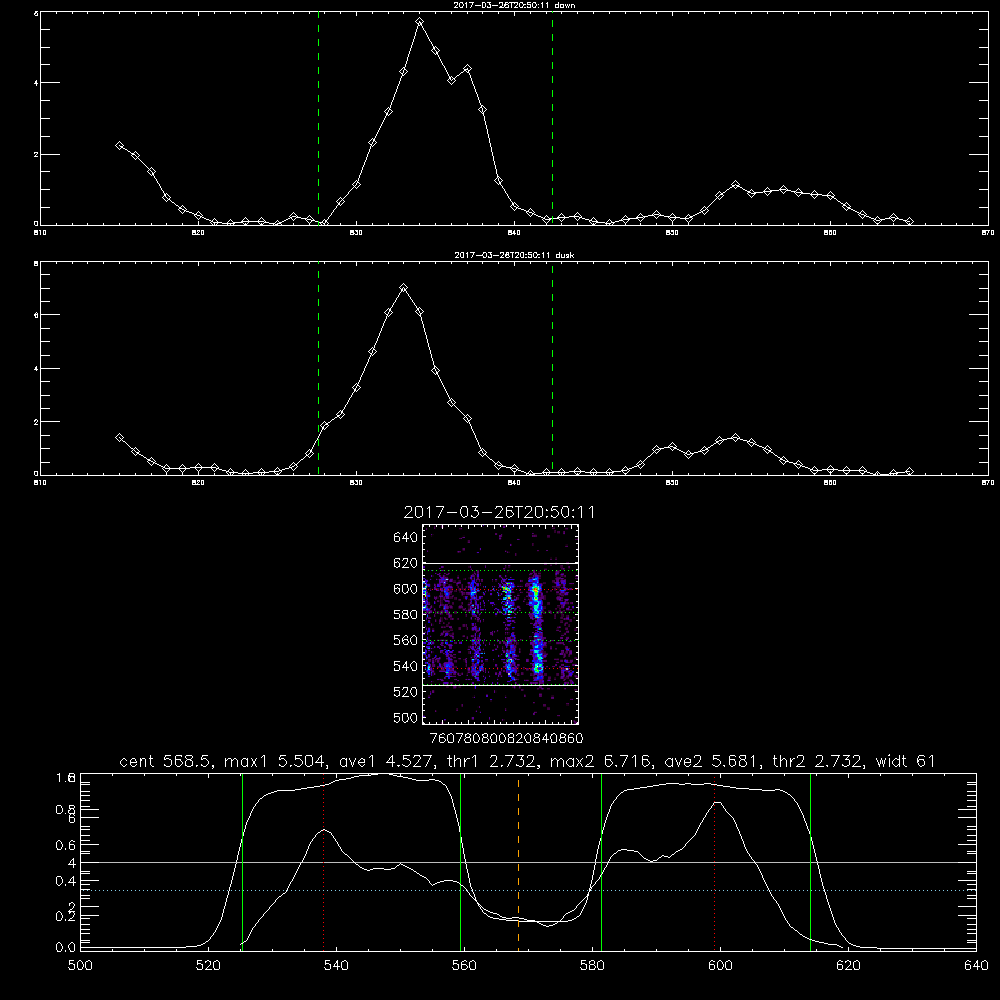Click bottom plot x-axis label 620

click(x=848, y=966)
